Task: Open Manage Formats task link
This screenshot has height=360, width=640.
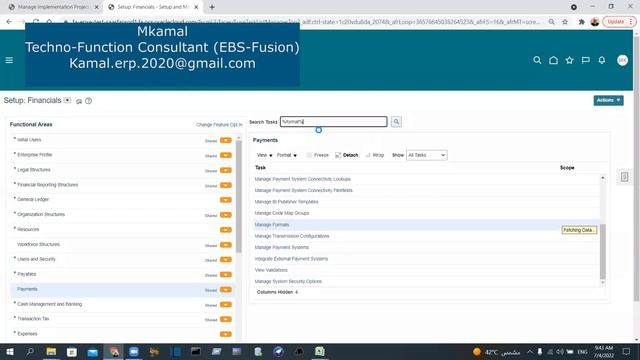Action: coord(272,225)
